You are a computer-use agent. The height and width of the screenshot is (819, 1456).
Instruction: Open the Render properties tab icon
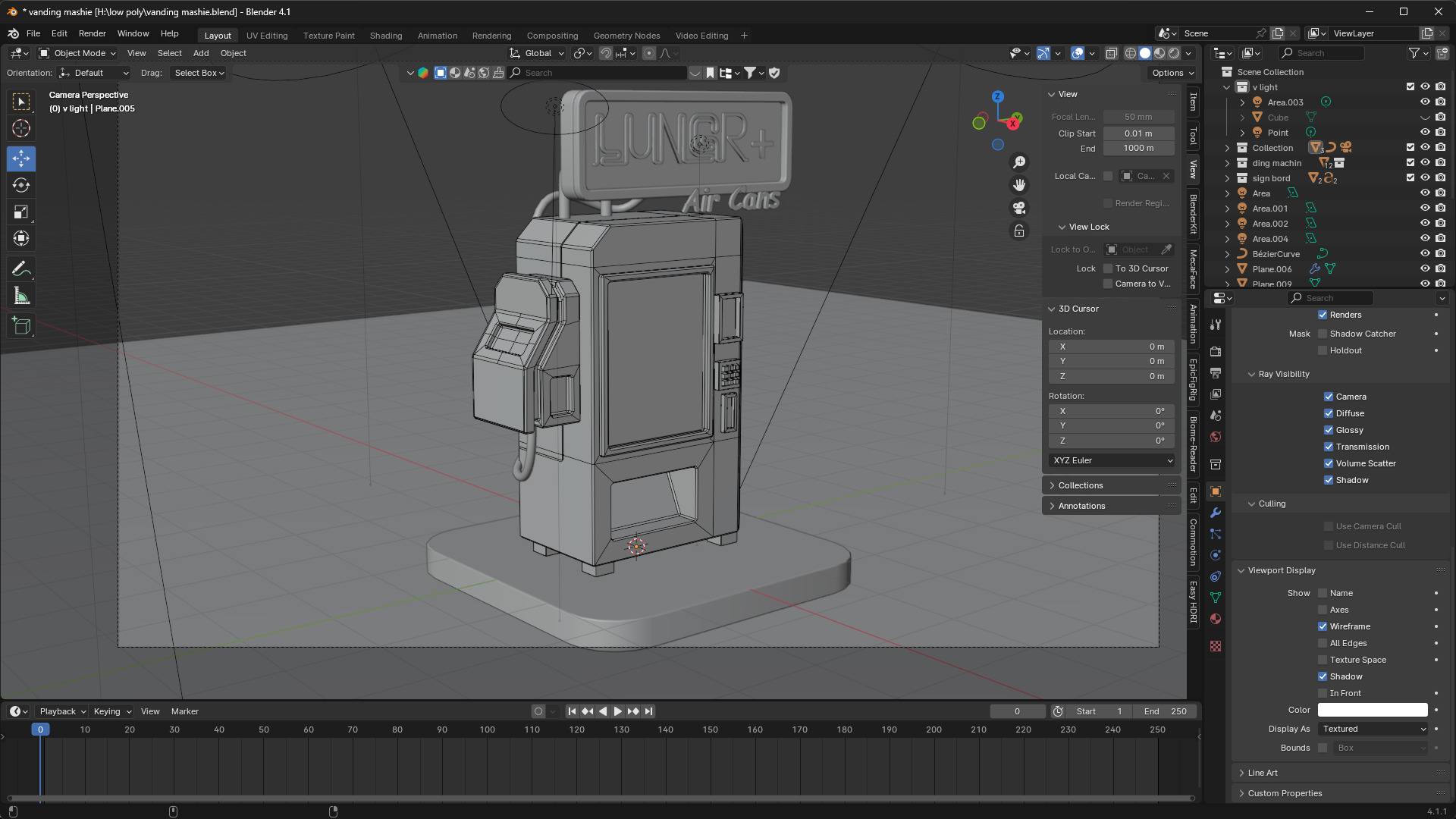point(1216,352)
